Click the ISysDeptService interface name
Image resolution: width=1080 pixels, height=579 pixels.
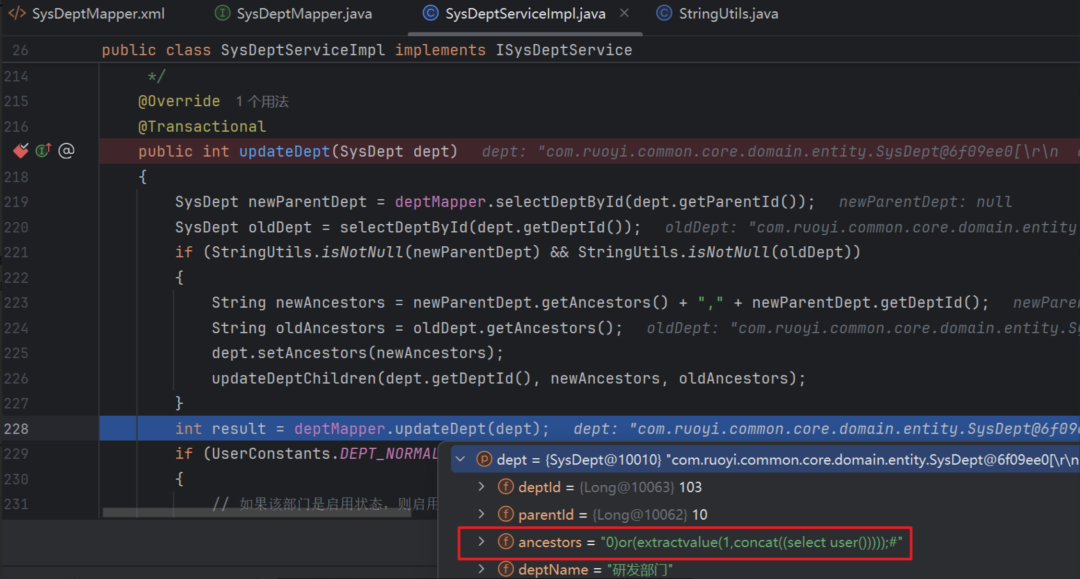pyautogui.click(x=564, y=50)
